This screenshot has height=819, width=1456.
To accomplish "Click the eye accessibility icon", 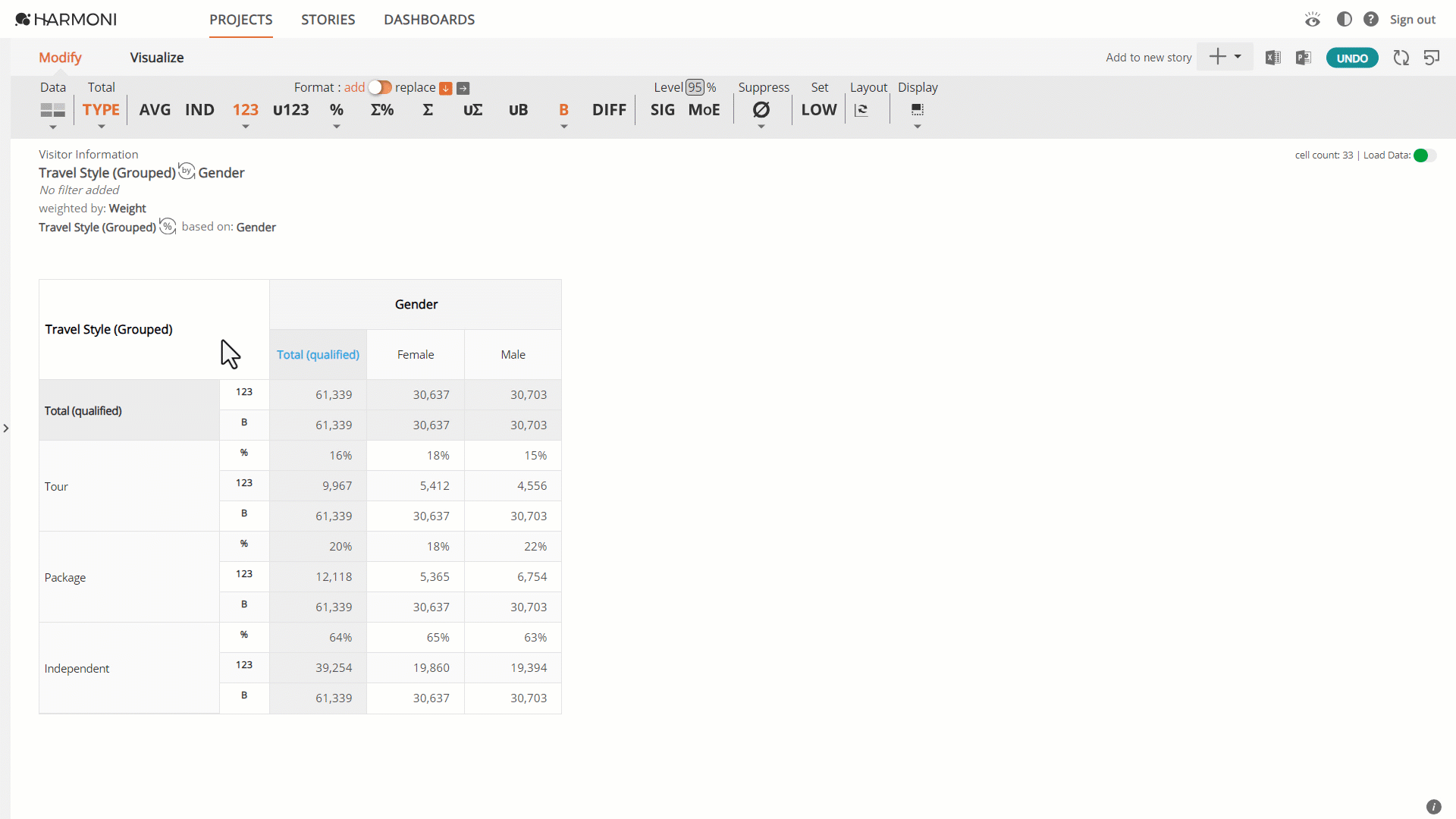I will [1313, 19].
